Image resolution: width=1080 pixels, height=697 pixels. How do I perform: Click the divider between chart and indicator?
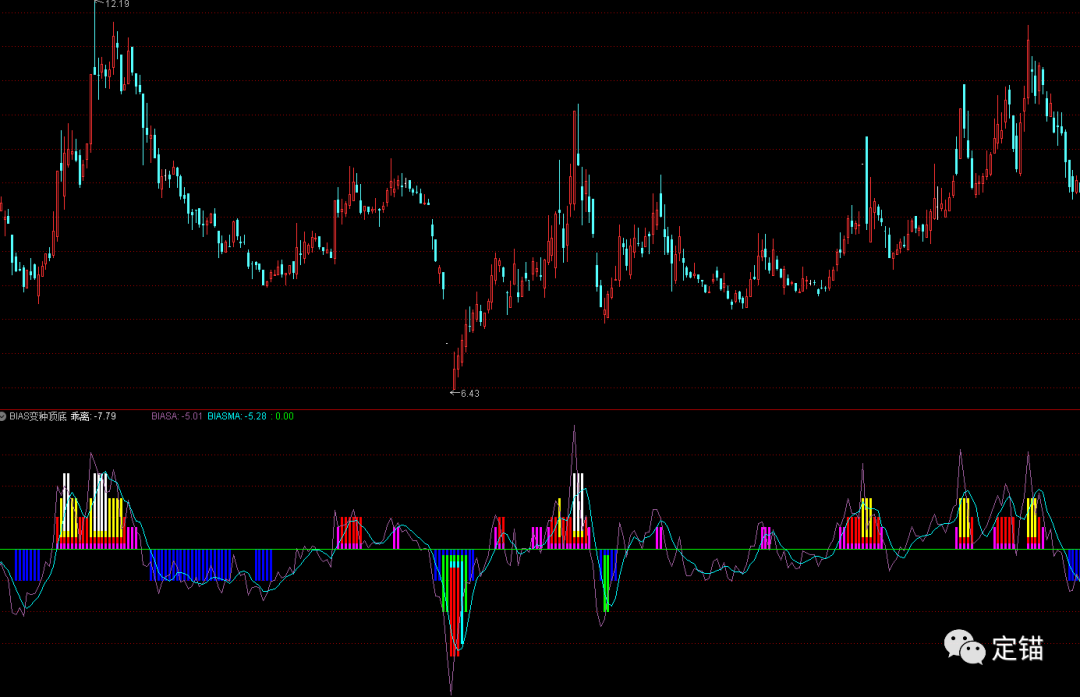540,409
